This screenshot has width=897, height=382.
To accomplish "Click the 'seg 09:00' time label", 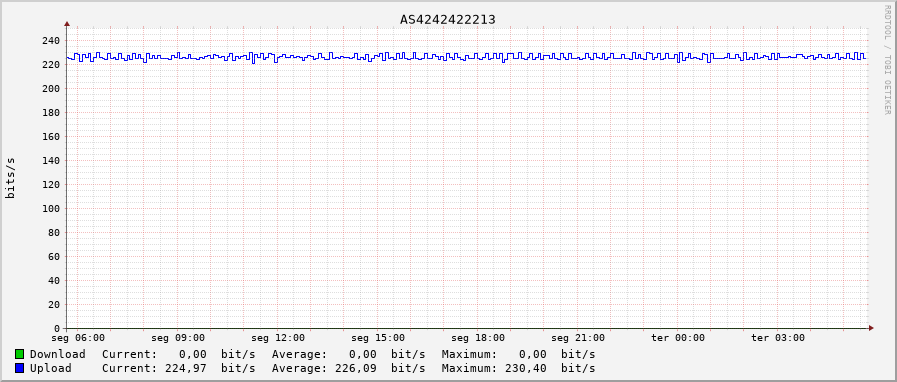I will (178, 338).
